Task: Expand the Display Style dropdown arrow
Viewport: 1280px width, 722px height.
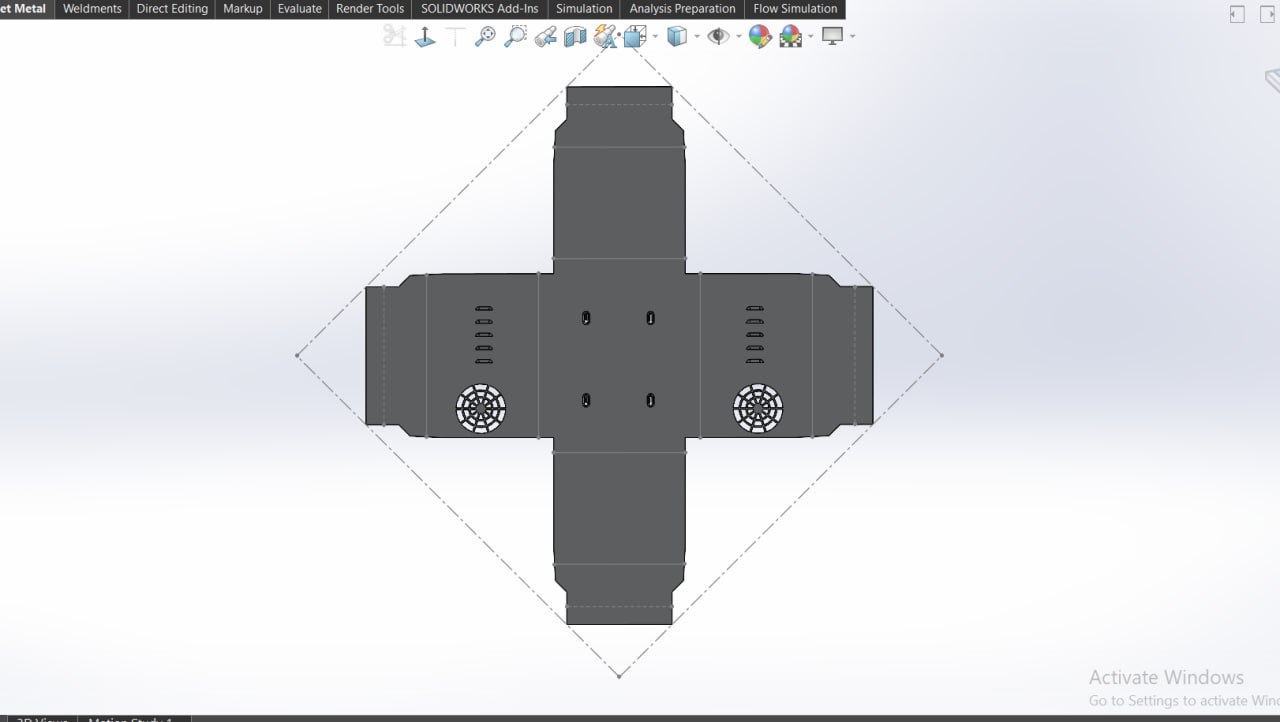Action: tap(697, 37)
